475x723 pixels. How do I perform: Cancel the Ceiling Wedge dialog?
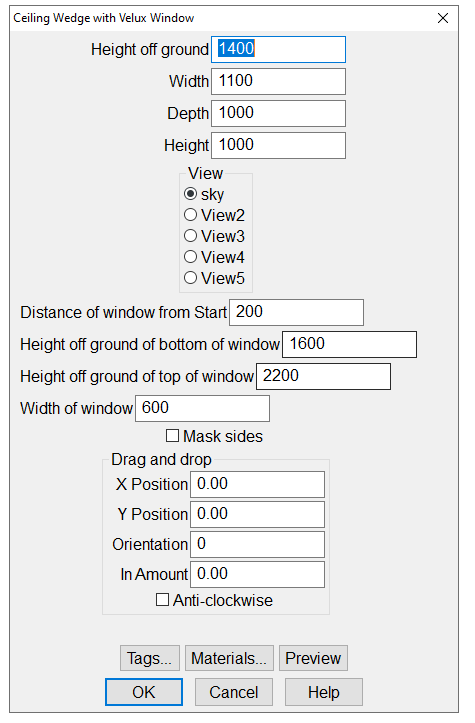pos(234,692)
